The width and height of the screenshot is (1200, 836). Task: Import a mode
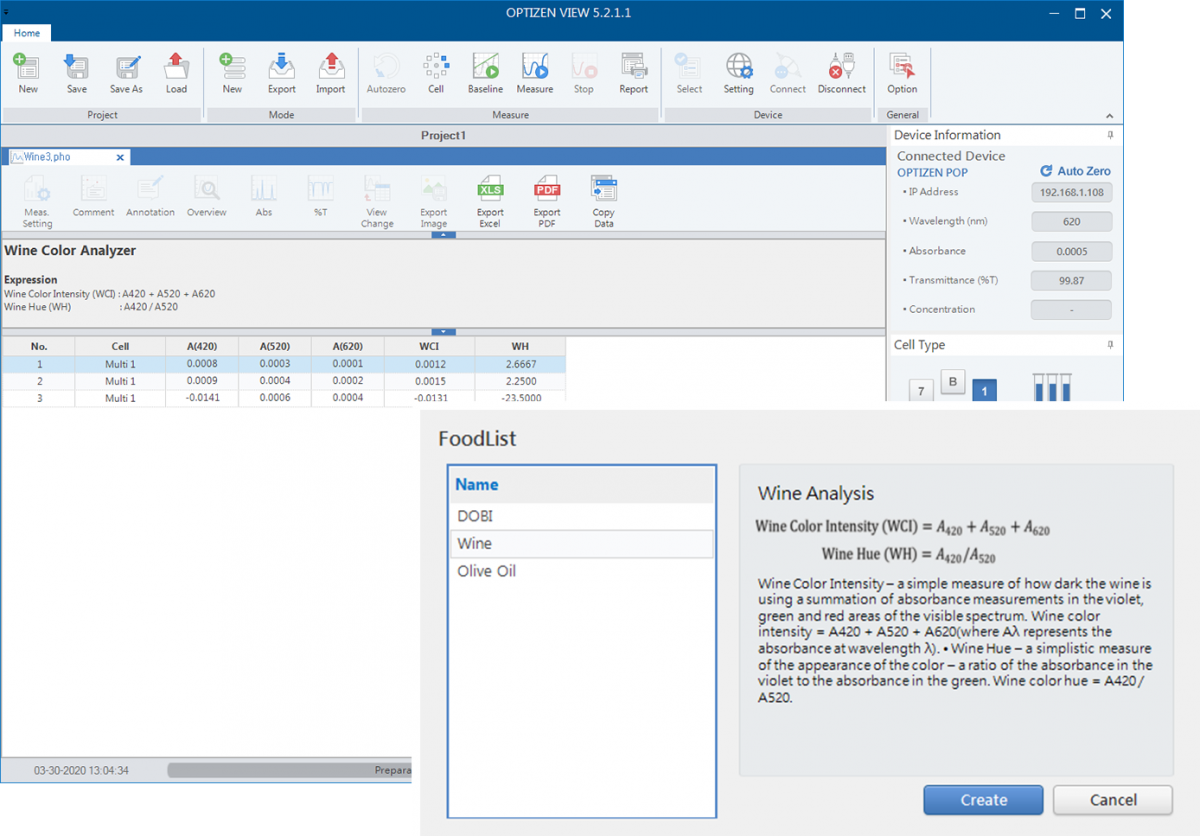pyautogui.click(x=331, y=74)
